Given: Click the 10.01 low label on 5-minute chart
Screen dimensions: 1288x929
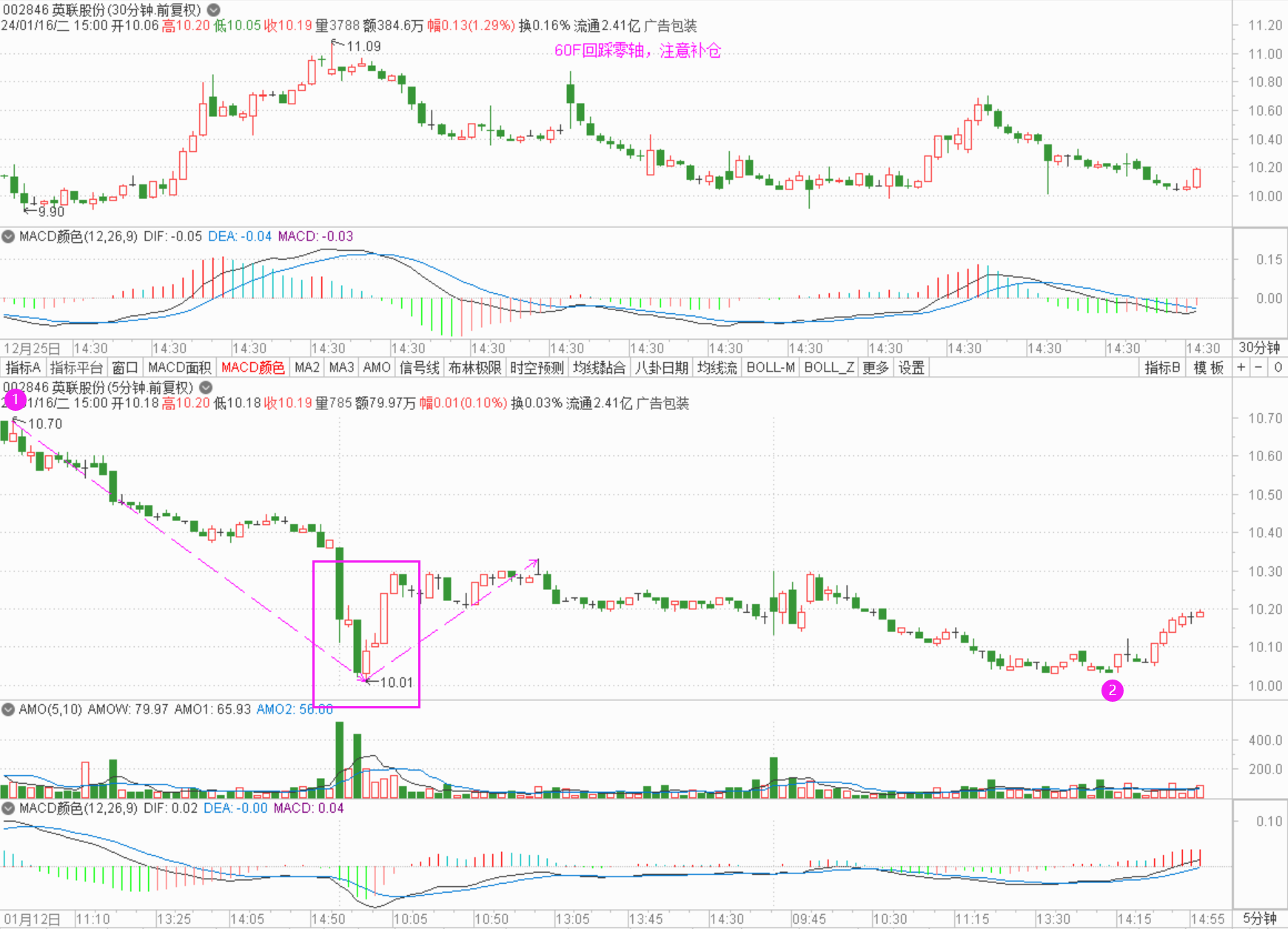Looking at the screenshot, I should [396, 683].
